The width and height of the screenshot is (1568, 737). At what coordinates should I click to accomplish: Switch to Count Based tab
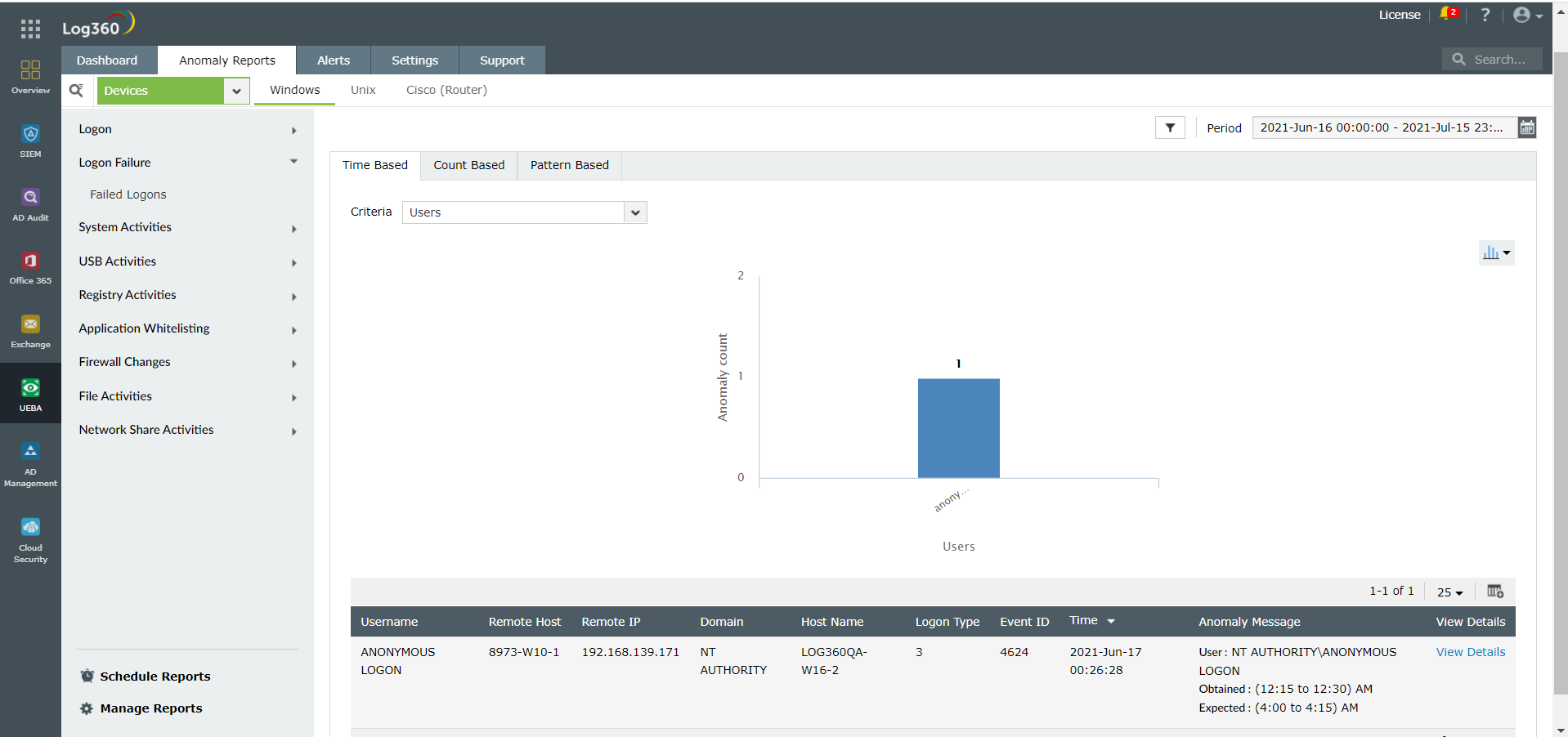469,165
